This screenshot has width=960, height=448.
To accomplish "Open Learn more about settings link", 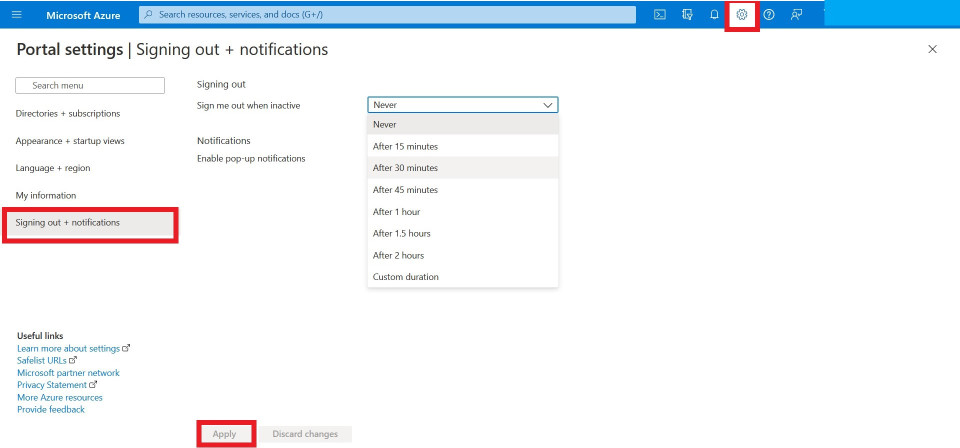I will 69,348.
